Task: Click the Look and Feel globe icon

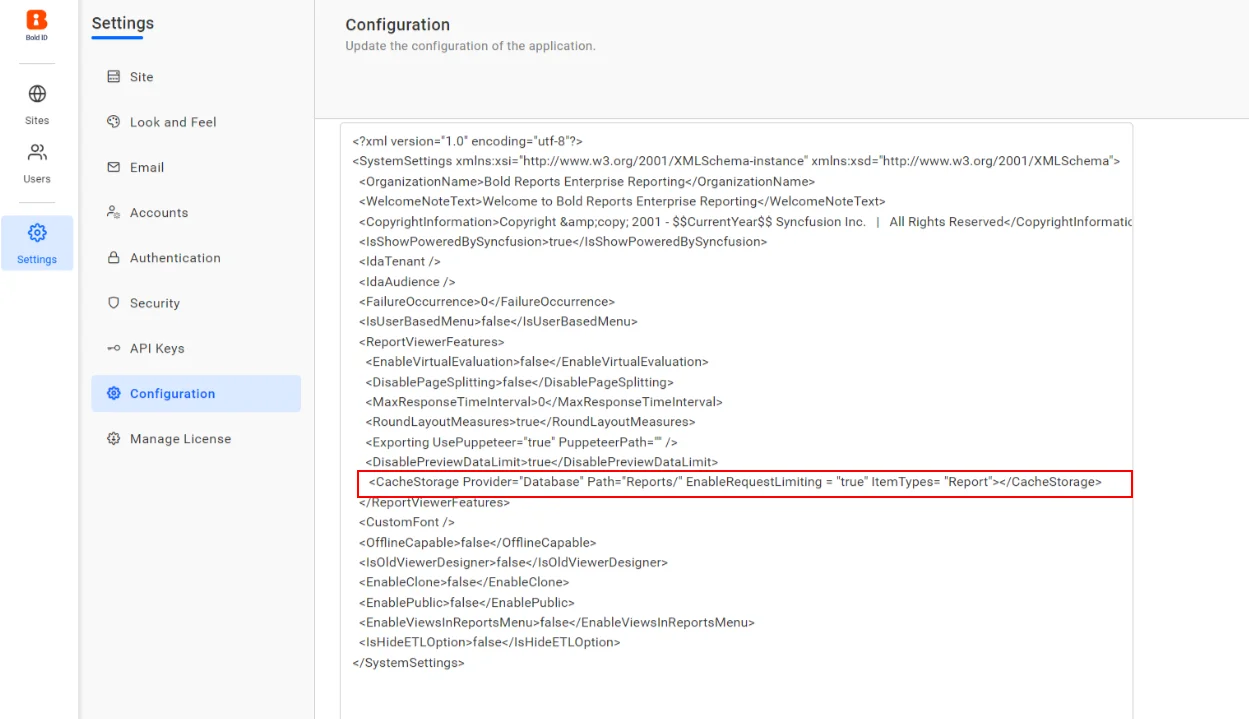Action: coord(113,122)
